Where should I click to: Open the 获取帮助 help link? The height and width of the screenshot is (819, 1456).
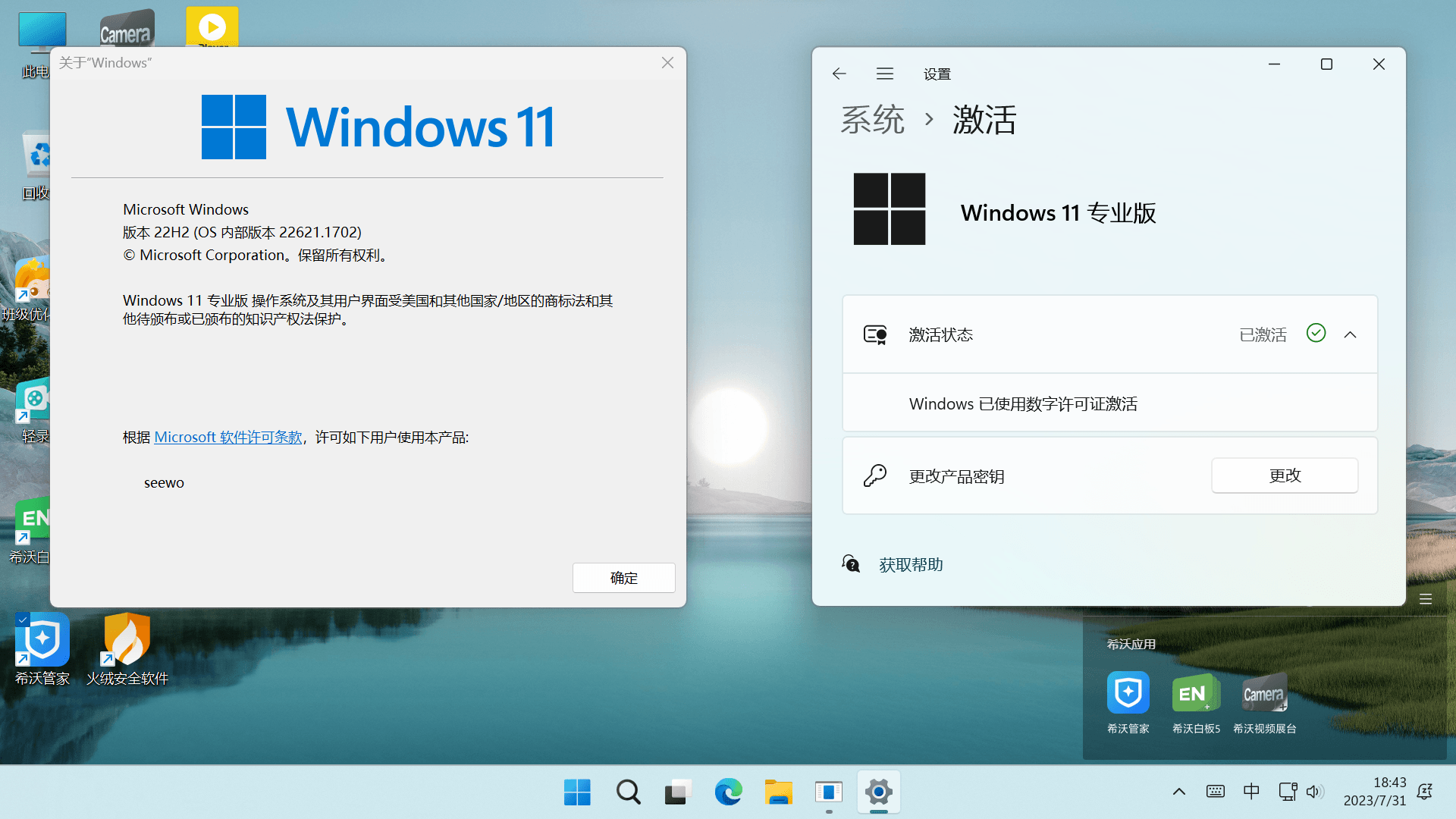pos(911,565)
